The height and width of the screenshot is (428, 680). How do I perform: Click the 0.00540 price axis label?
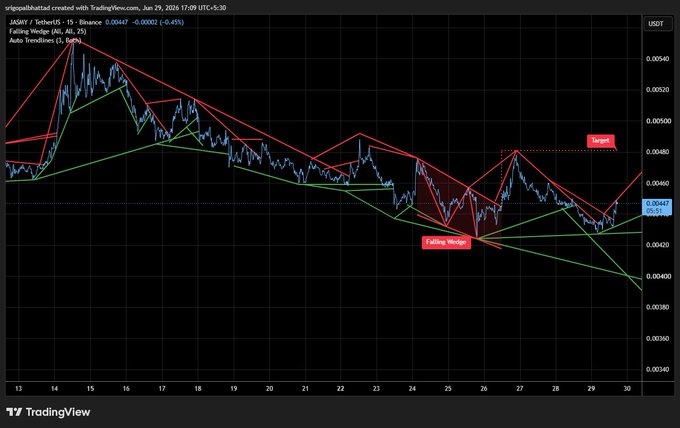(657, 59)
